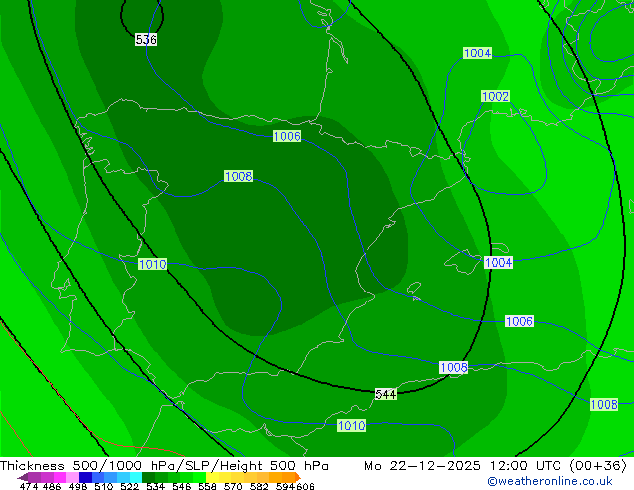Click the 1010 label over Portugal
This screenshot has width=634, height=490.
click(152, 264)
